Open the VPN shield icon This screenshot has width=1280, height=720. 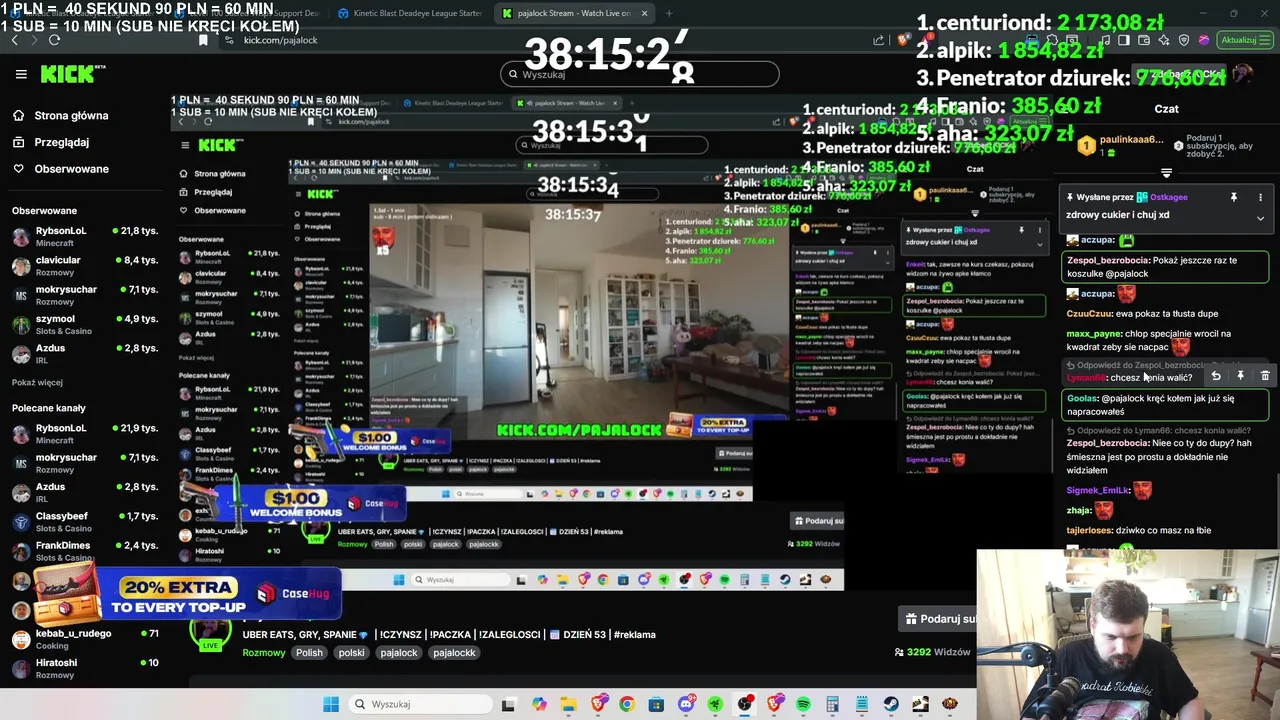point(1184,40)
